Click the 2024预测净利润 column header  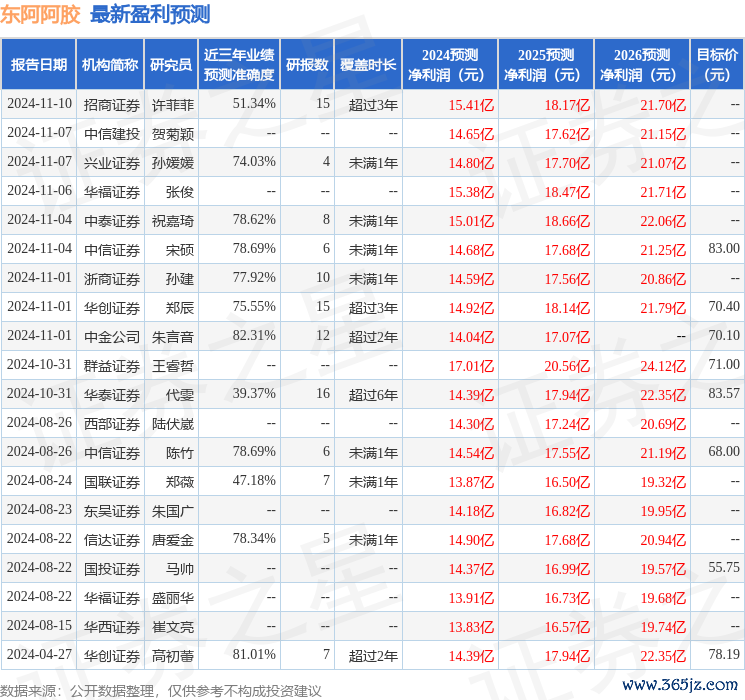[450, 65]
